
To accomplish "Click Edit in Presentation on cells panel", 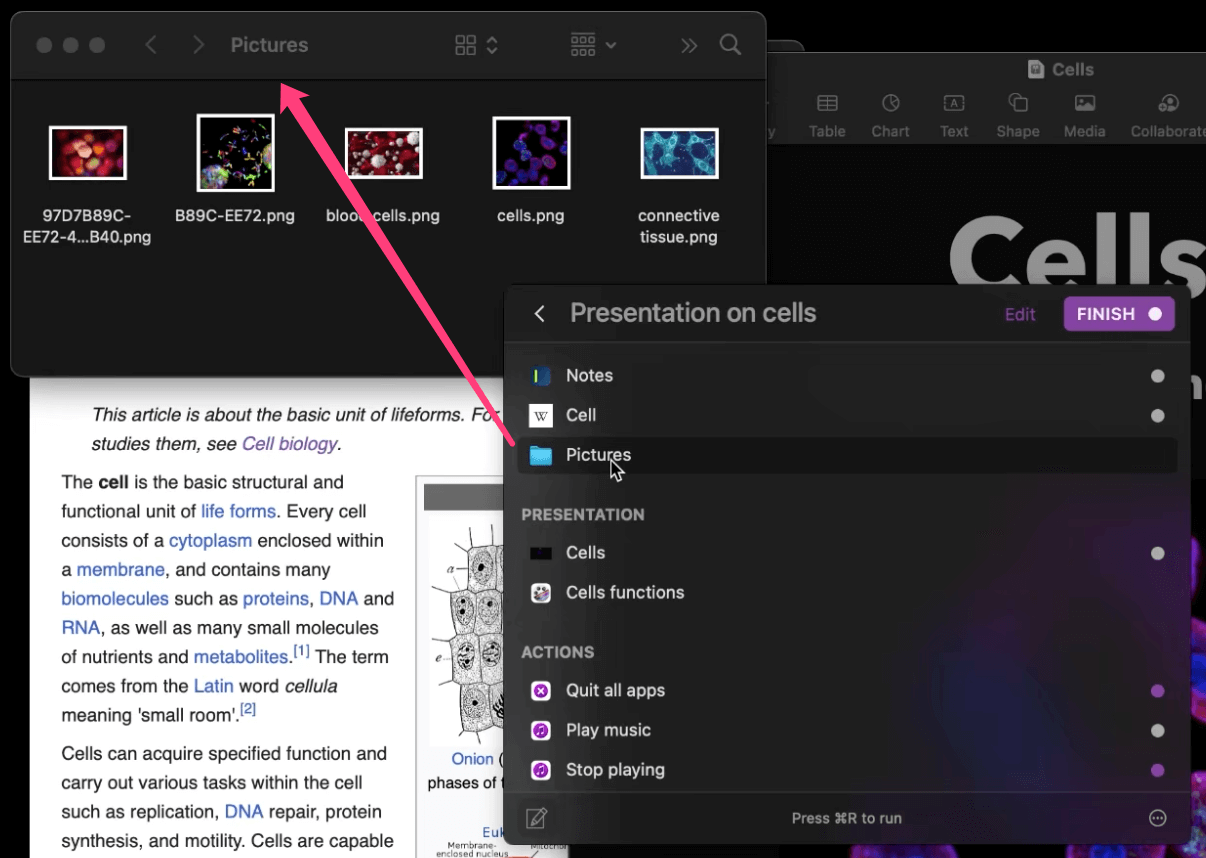I will pyautogui.click(x=1020, y=314).
